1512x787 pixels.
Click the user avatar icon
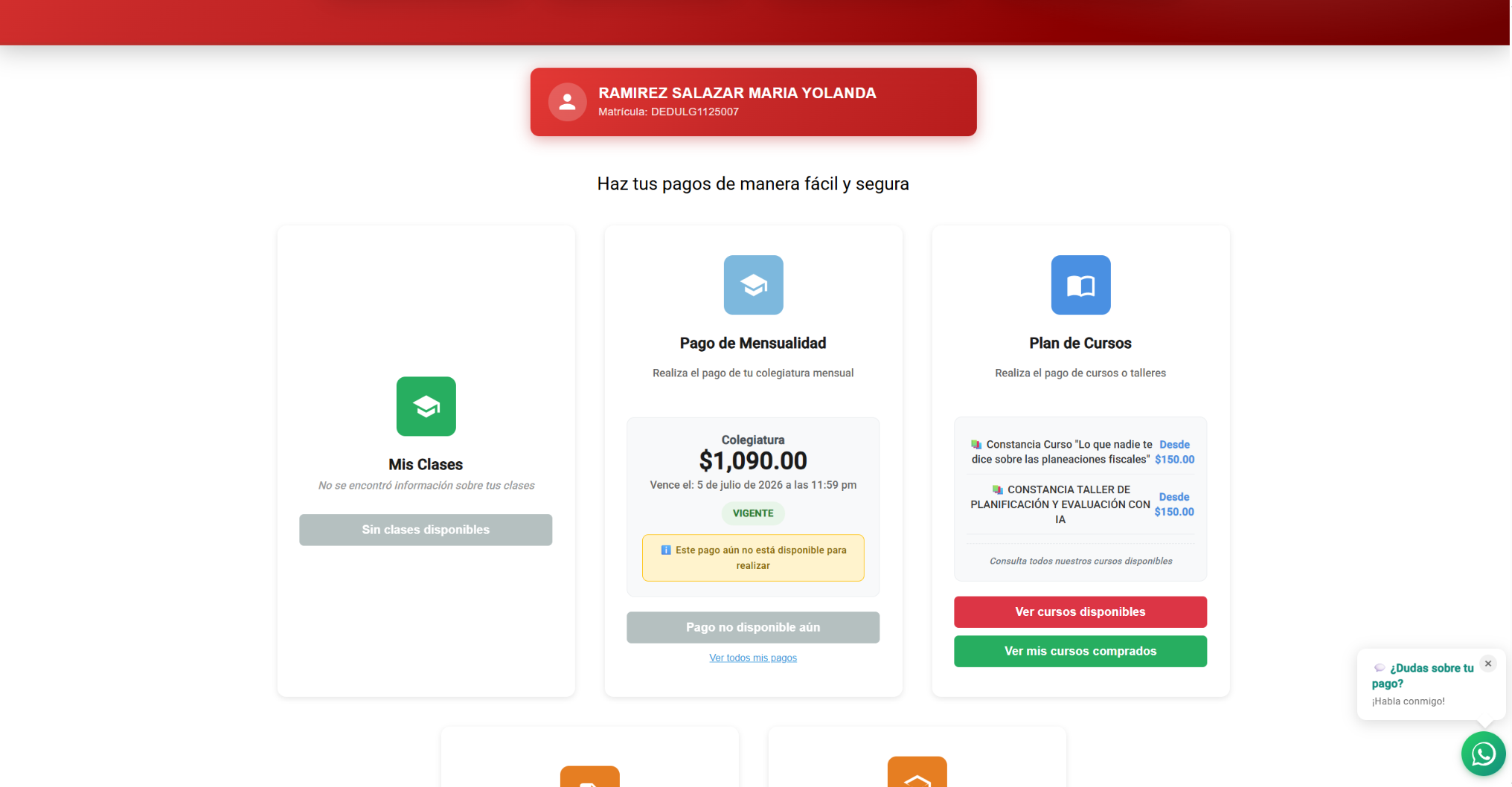pos(567,102)
